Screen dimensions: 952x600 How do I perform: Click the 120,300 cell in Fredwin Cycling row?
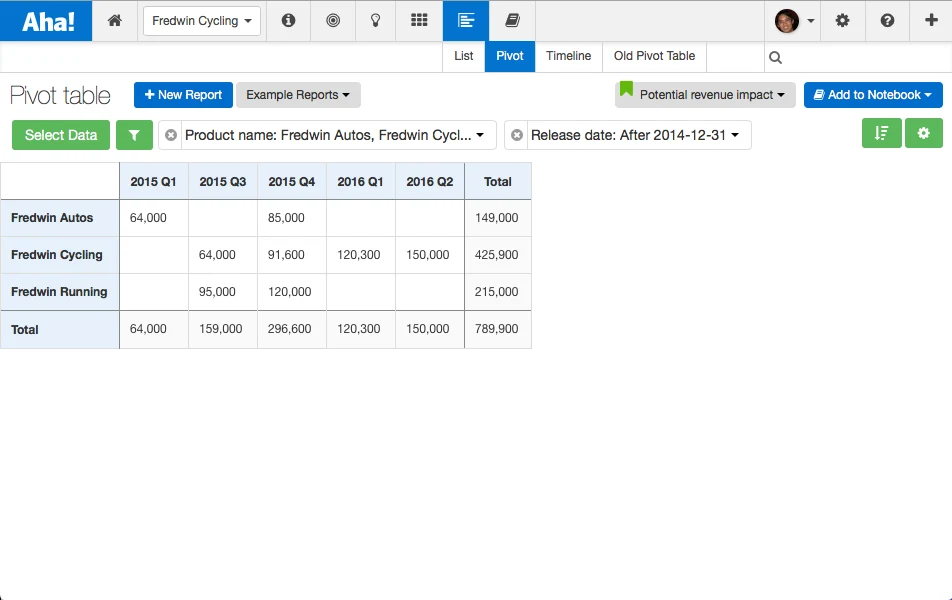pos(361,255)
